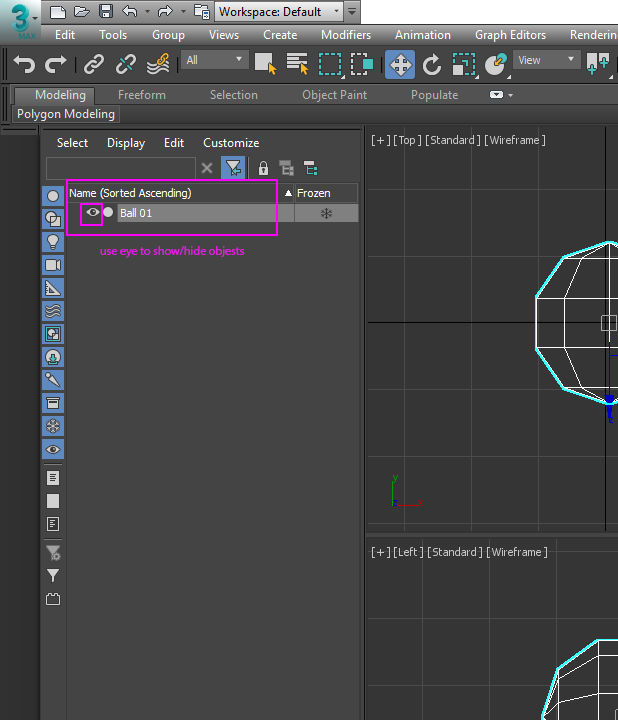The image size is (618, 720).
Task: Click the Undo arrow in main toolbar
Action: click(25, 64)
